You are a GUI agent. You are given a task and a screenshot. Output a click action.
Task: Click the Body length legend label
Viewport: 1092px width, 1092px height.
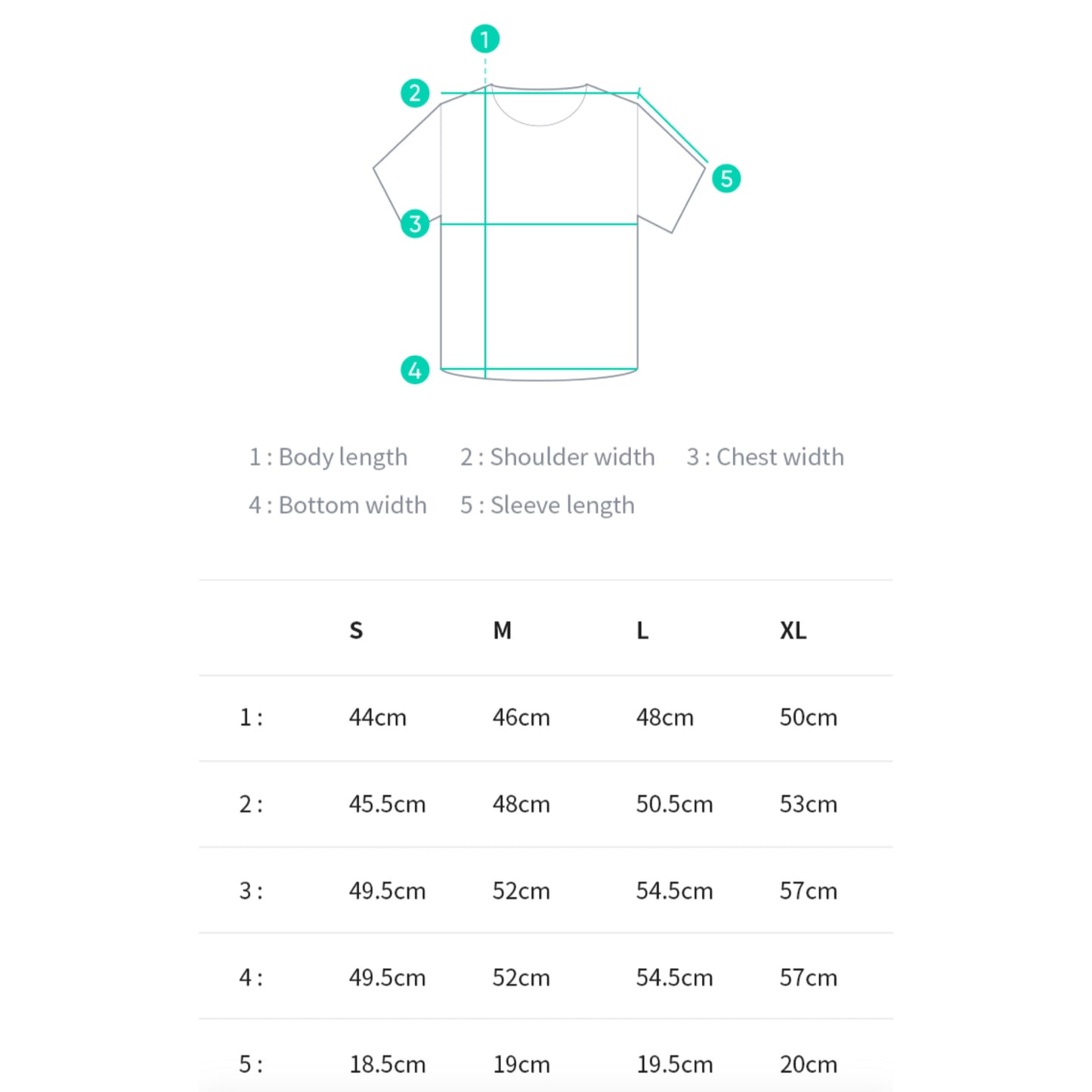pos(328,457)
